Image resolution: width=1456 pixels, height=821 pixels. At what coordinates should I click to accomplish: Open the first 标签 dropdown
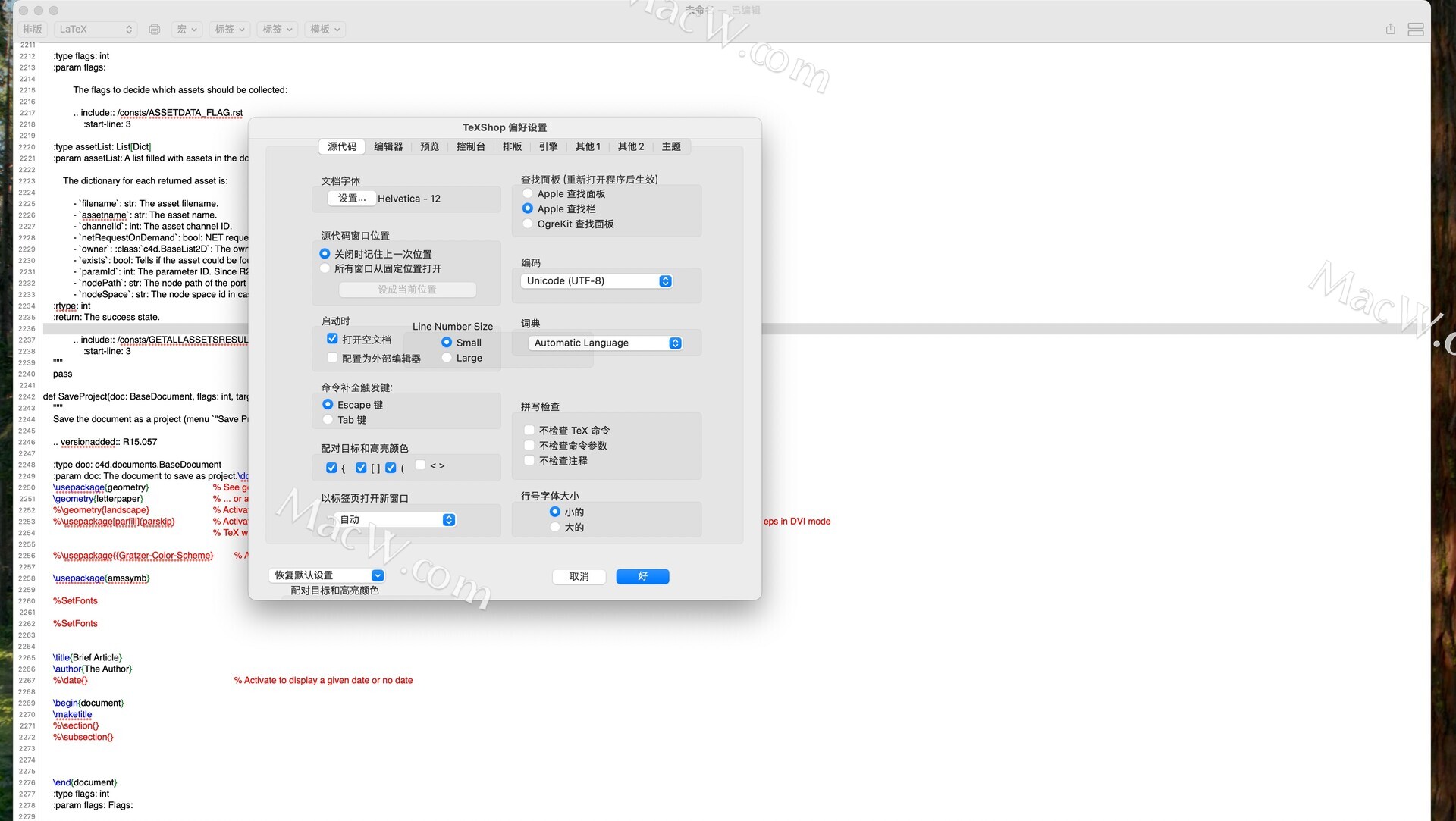point(230,30)
